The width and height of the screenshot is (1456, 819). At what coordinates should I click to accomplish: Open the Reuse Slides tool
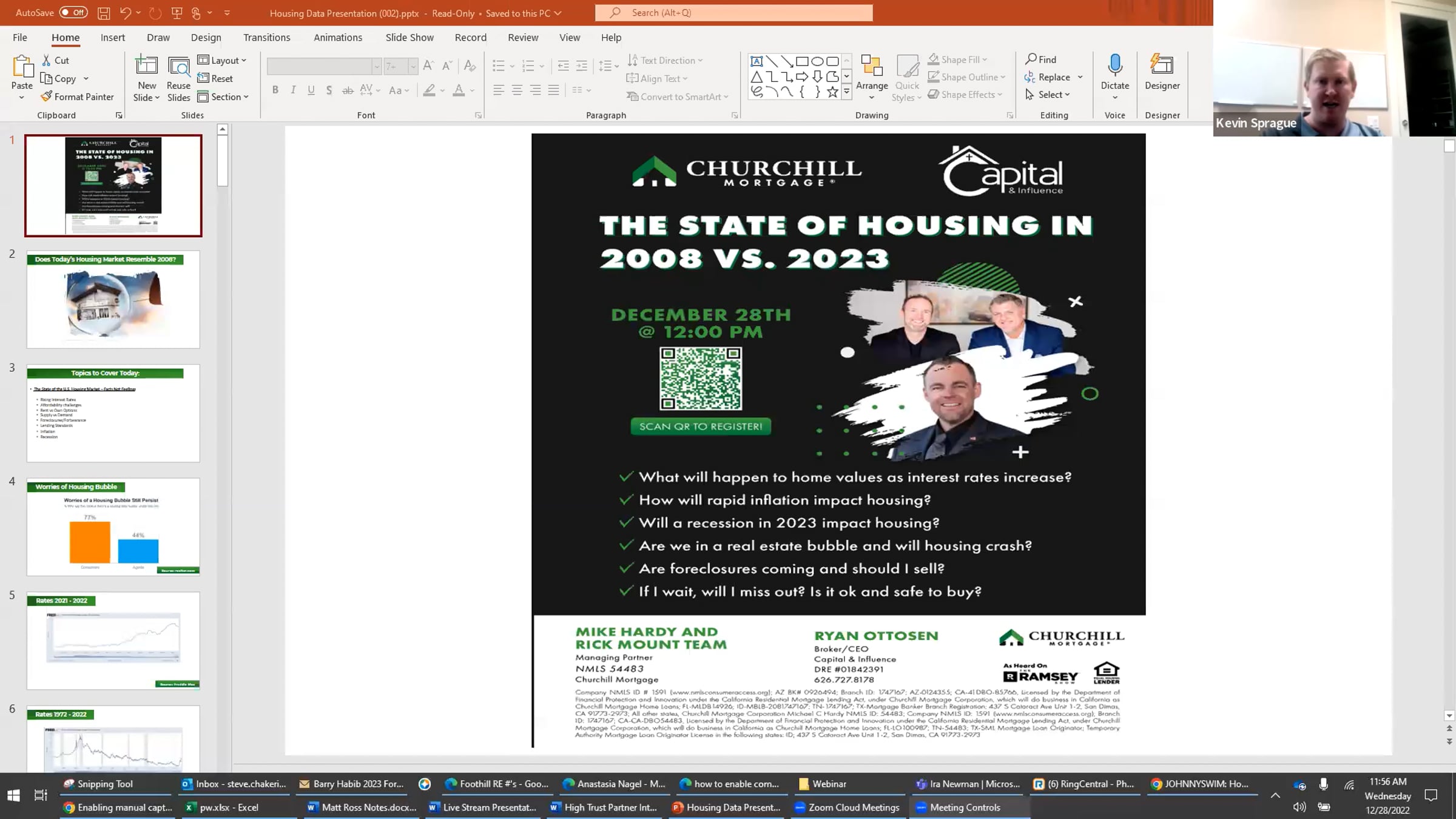(x=178, y=66)
